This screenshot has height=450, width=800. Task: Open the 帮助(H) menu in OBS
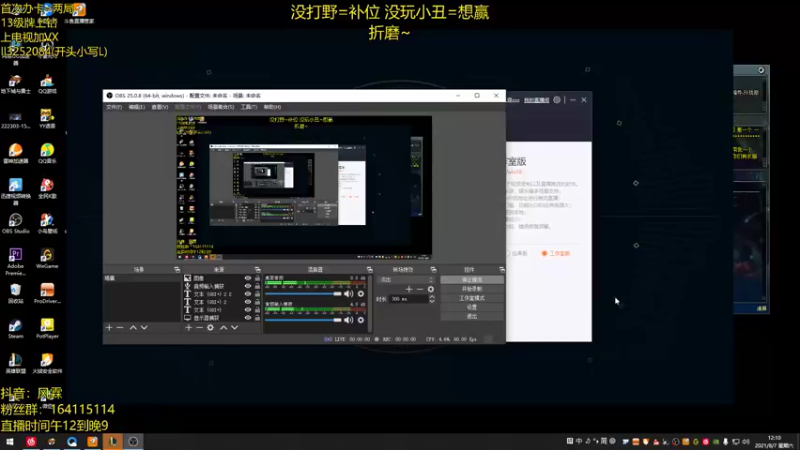coord(272,107)
